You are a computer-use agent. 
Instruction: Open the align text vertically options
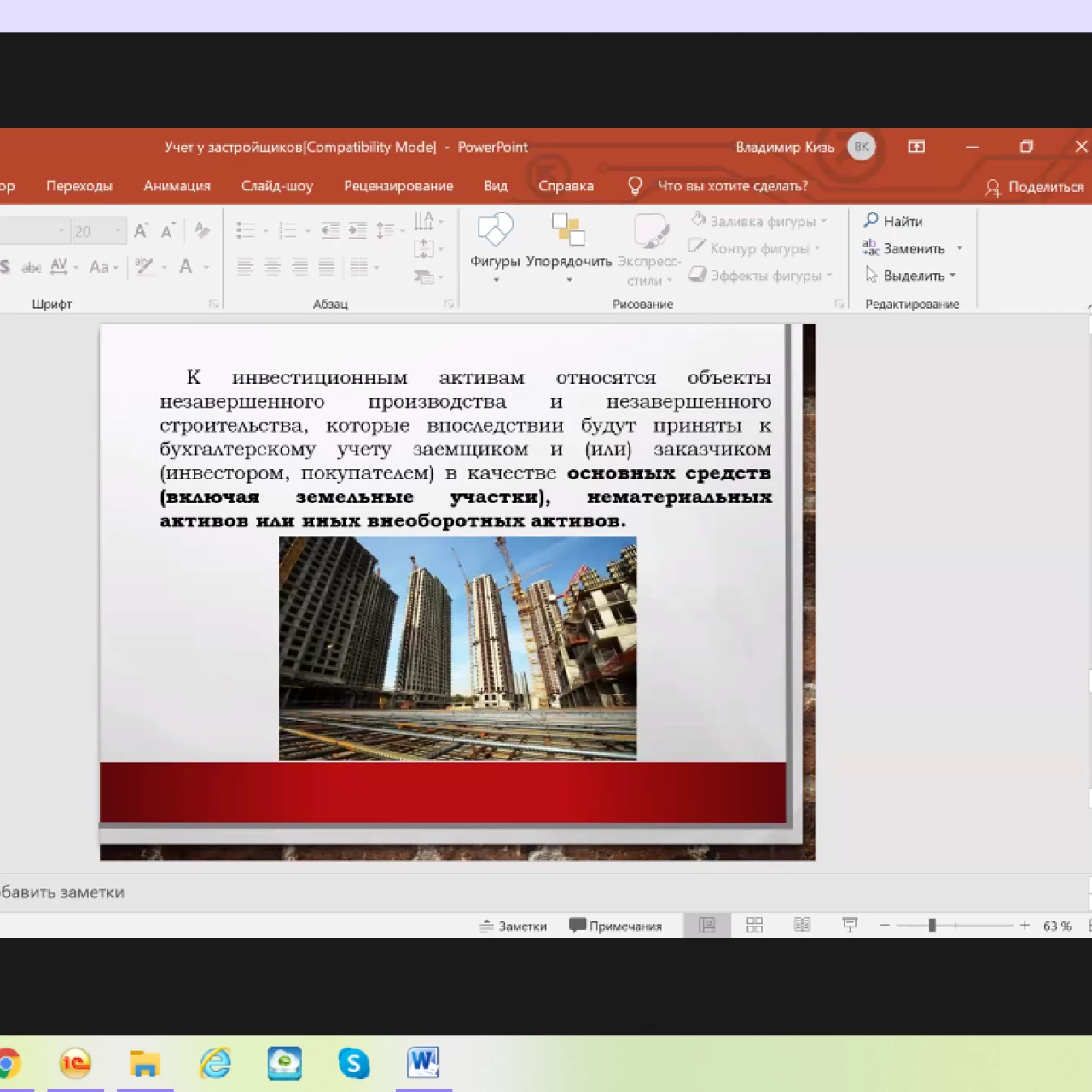pyautogui.click(x=427, y=249)
